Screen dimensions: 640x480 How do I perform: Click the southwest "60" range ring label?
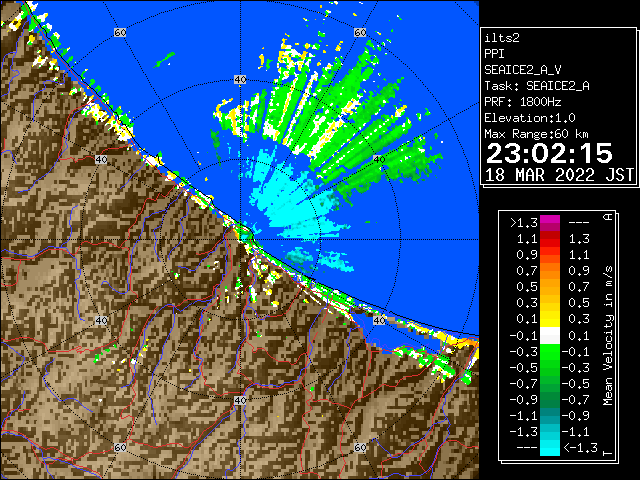(120, 448)
